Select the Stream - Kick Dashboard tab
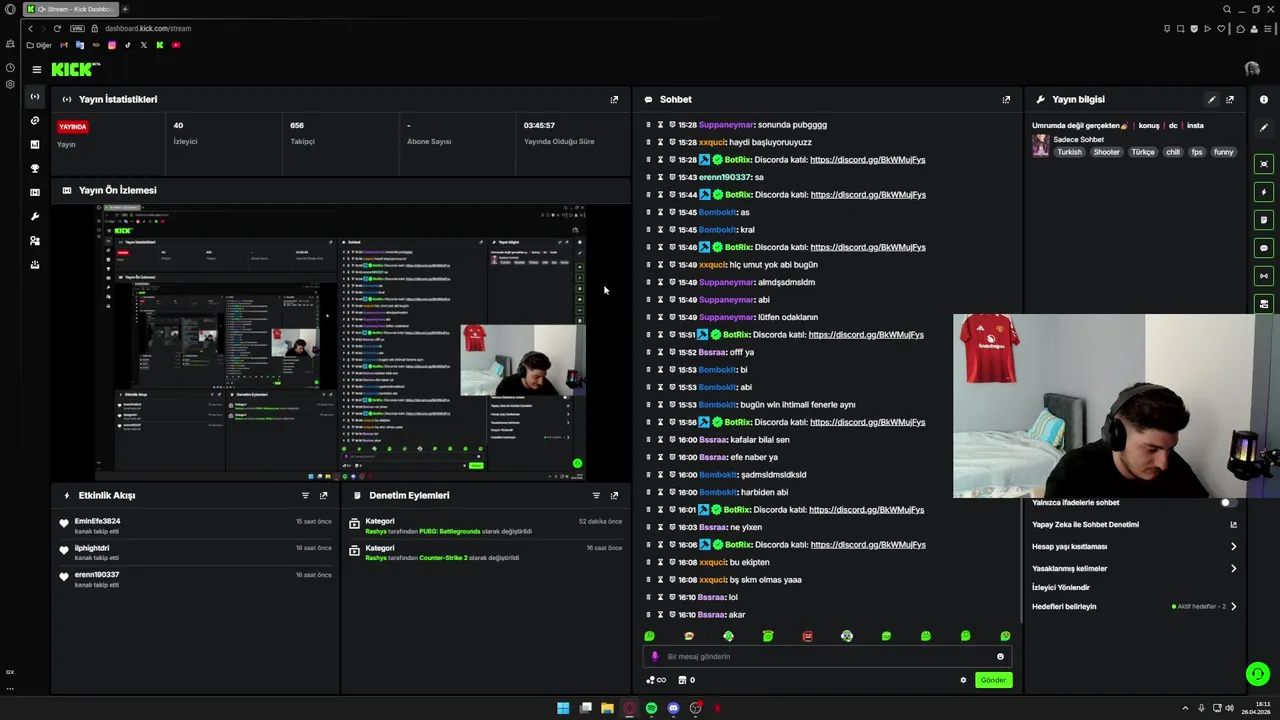 (69, 9)
